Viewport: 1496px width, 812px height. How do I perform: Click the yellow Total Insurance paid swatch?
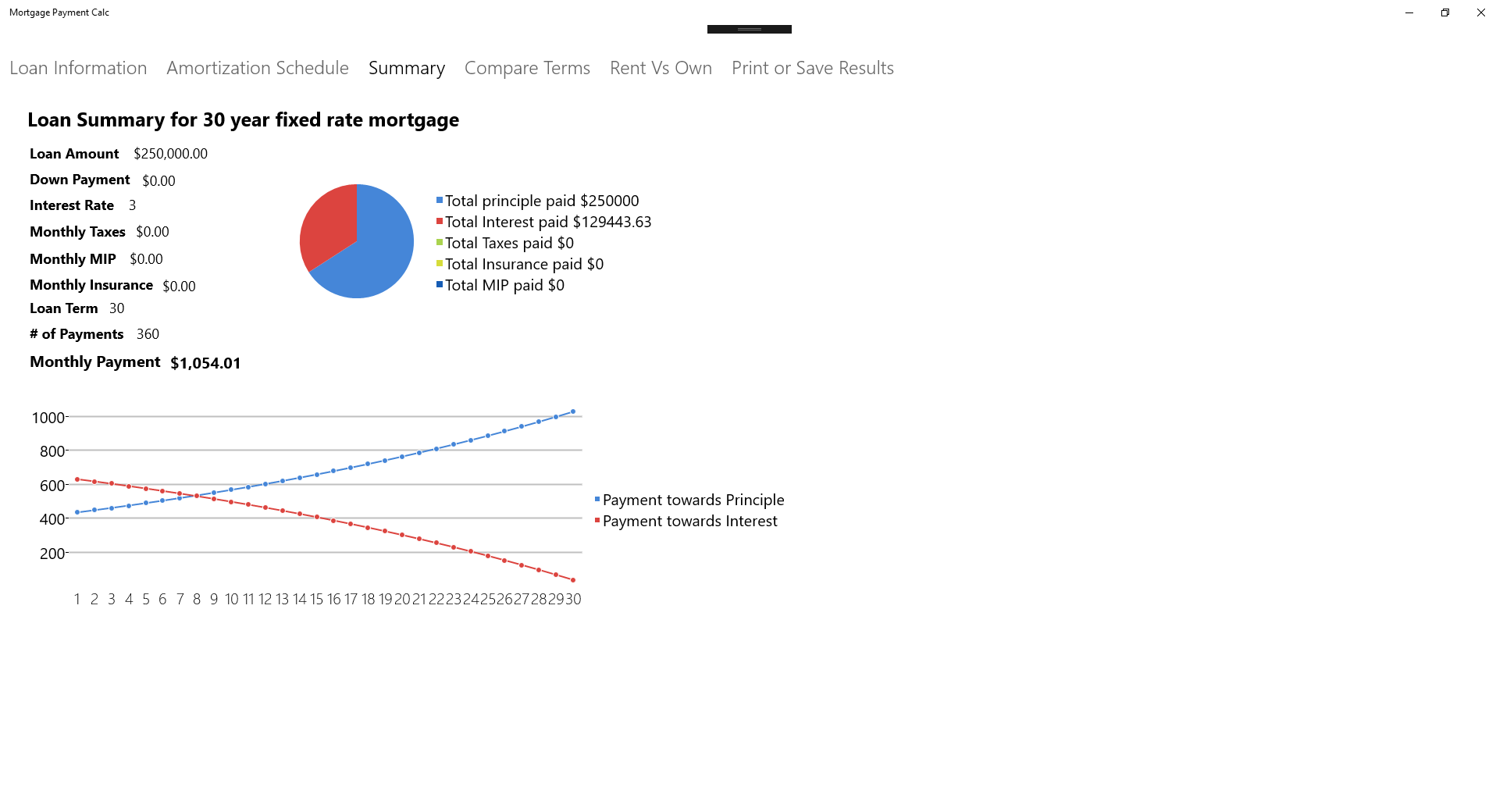[x=440, y=264]
